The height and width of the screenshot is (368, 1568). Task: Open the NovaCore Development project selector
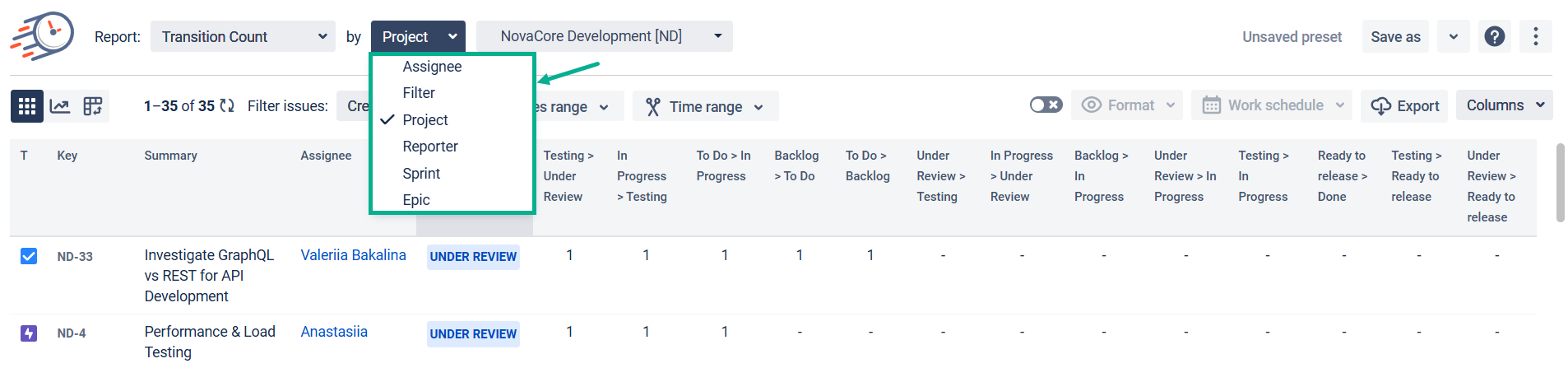[x=604, y=36]
